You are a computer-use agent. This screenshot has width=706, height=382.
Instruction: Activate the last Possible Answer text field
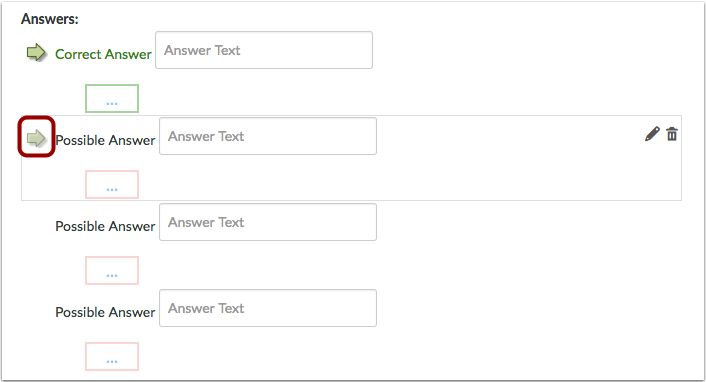268,308
